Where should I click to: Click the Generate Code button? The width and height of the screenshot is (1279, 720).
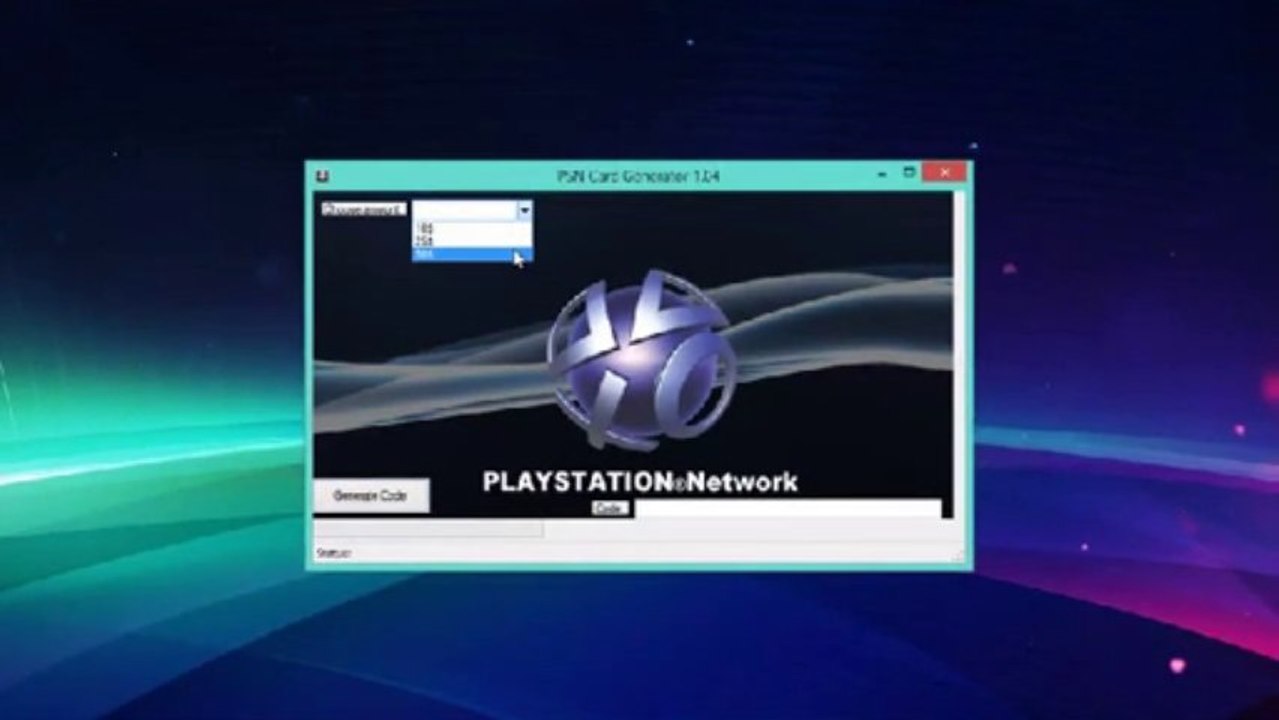click(371, 495)
